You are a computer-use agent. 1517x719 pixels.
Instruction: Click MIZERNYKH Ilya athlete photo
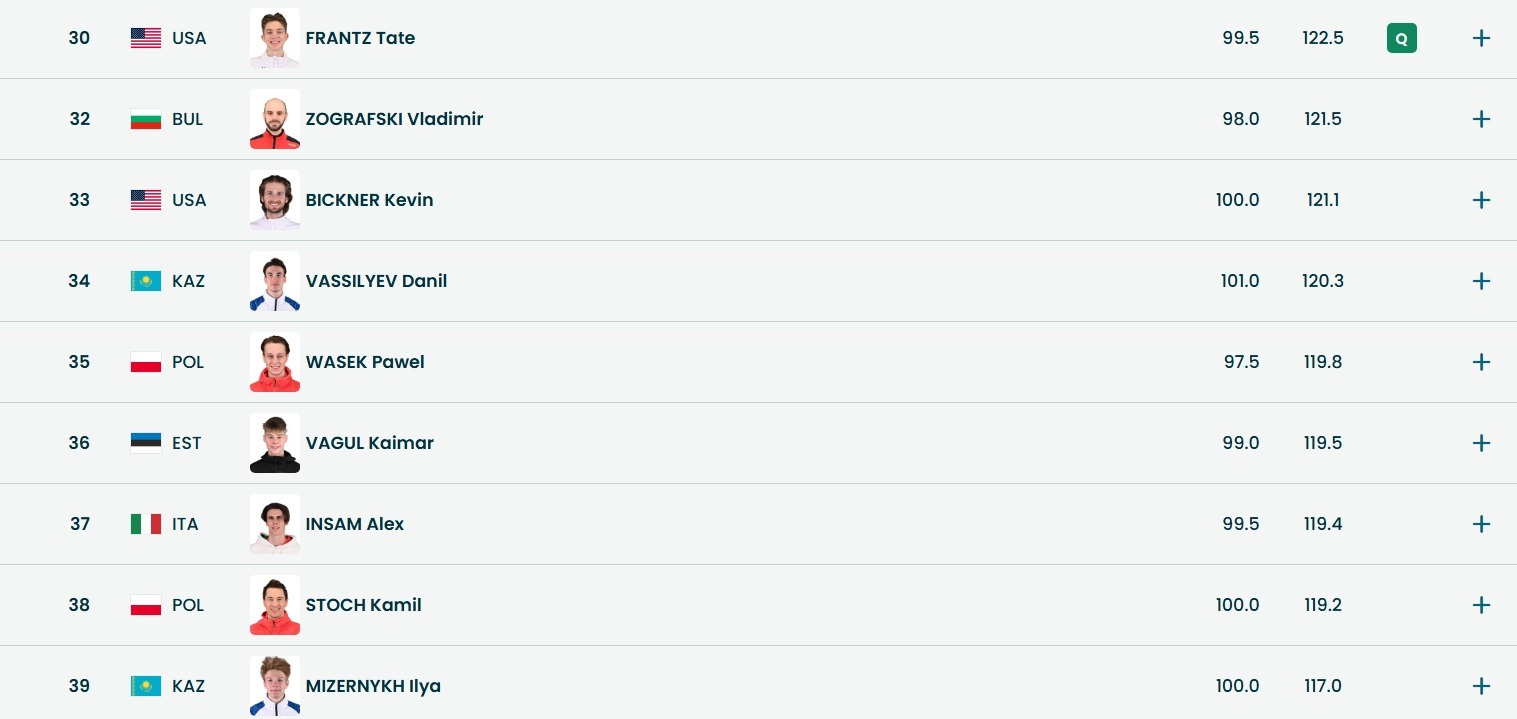click(275, 686)
